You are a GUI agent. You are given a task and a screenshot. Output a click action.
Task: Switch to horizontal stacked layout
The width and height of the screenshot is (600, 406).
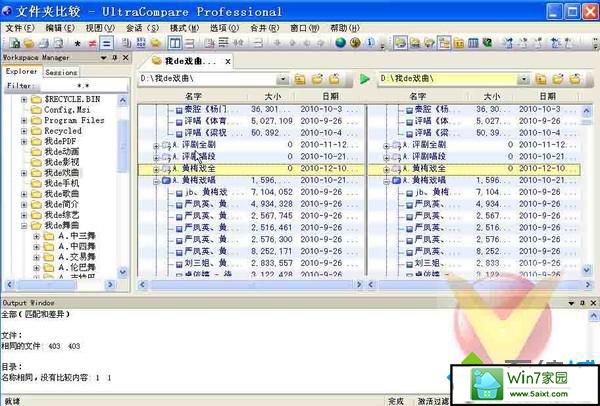190,43
